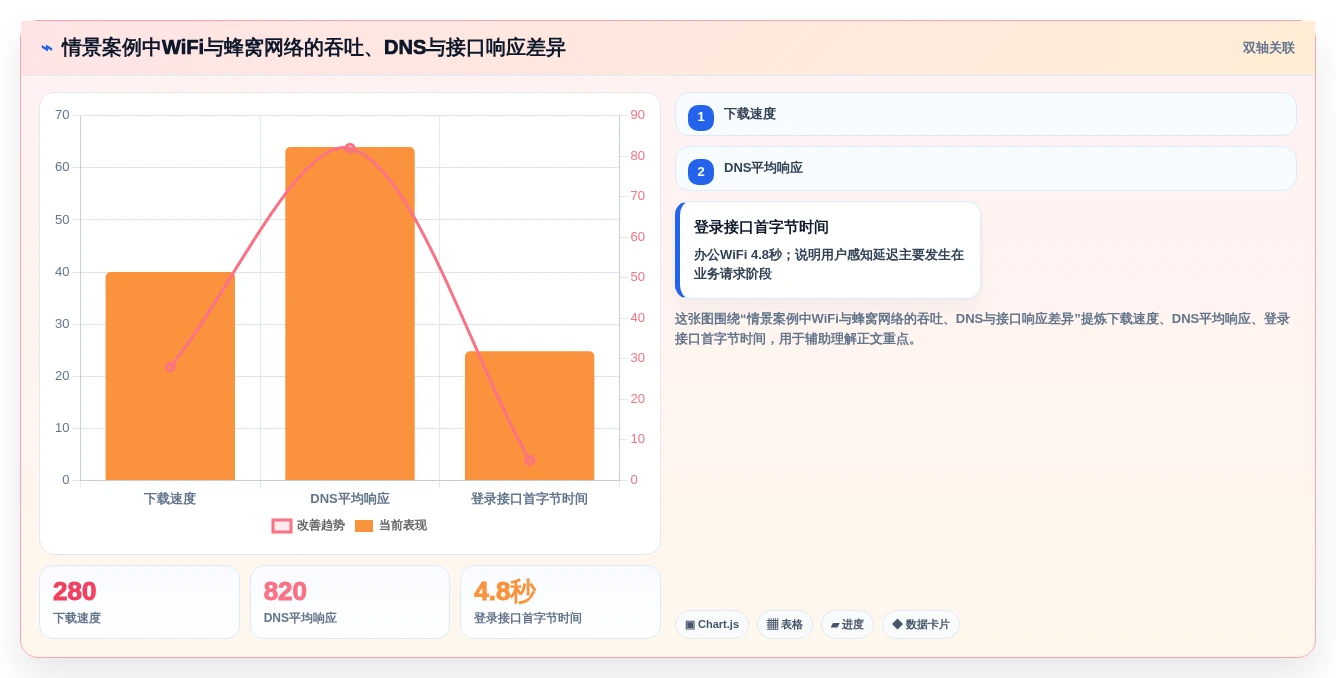Toggle the 改善趋势 legend entry
Screen dimensions: 1336x678
(308, 525)
